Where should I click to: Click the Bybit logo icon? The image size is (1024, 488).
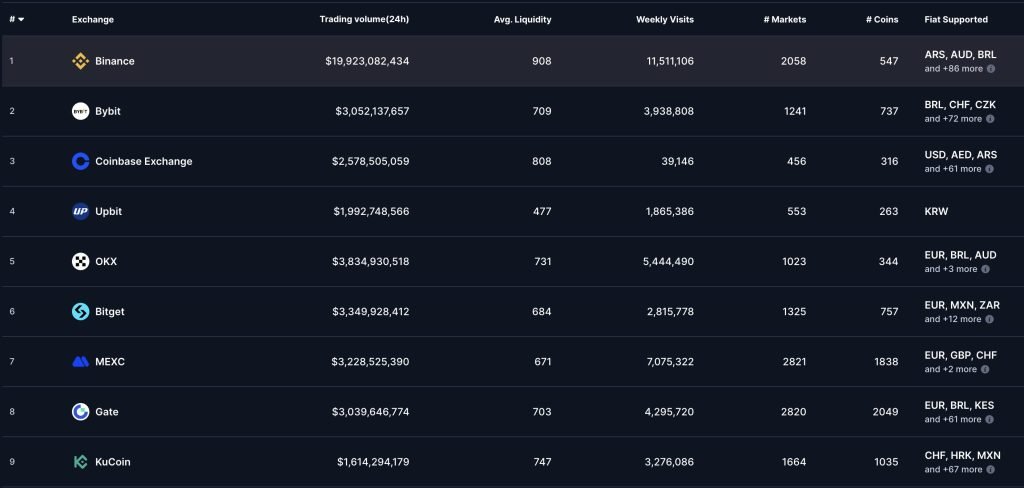pyautogui.click(x=81, y=111)
